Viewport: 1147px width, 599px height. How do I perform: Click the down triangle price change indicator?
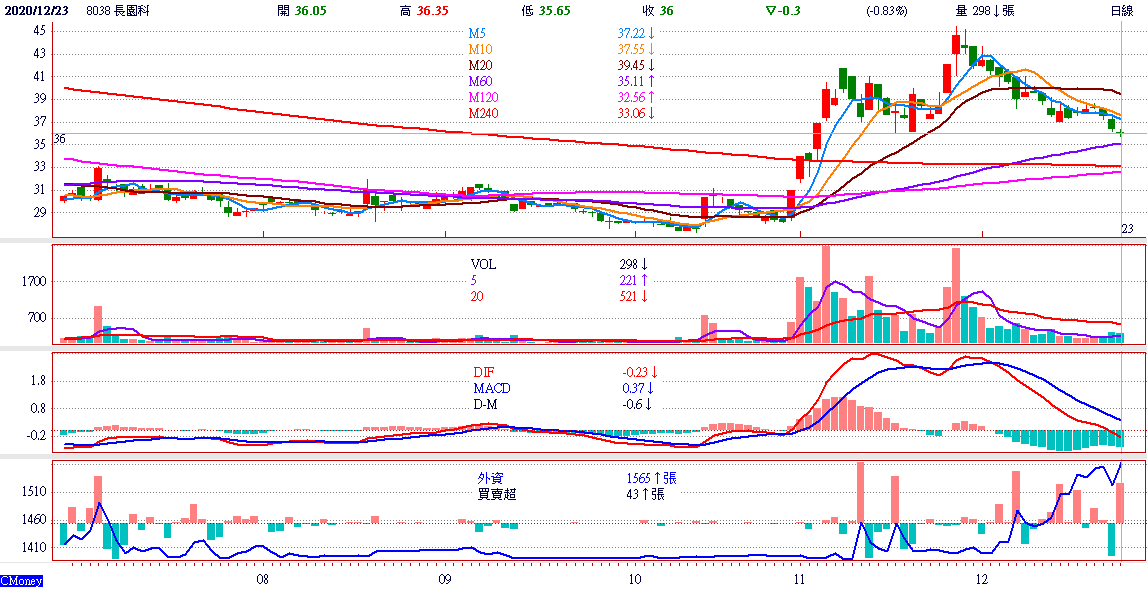click(769, 11)
